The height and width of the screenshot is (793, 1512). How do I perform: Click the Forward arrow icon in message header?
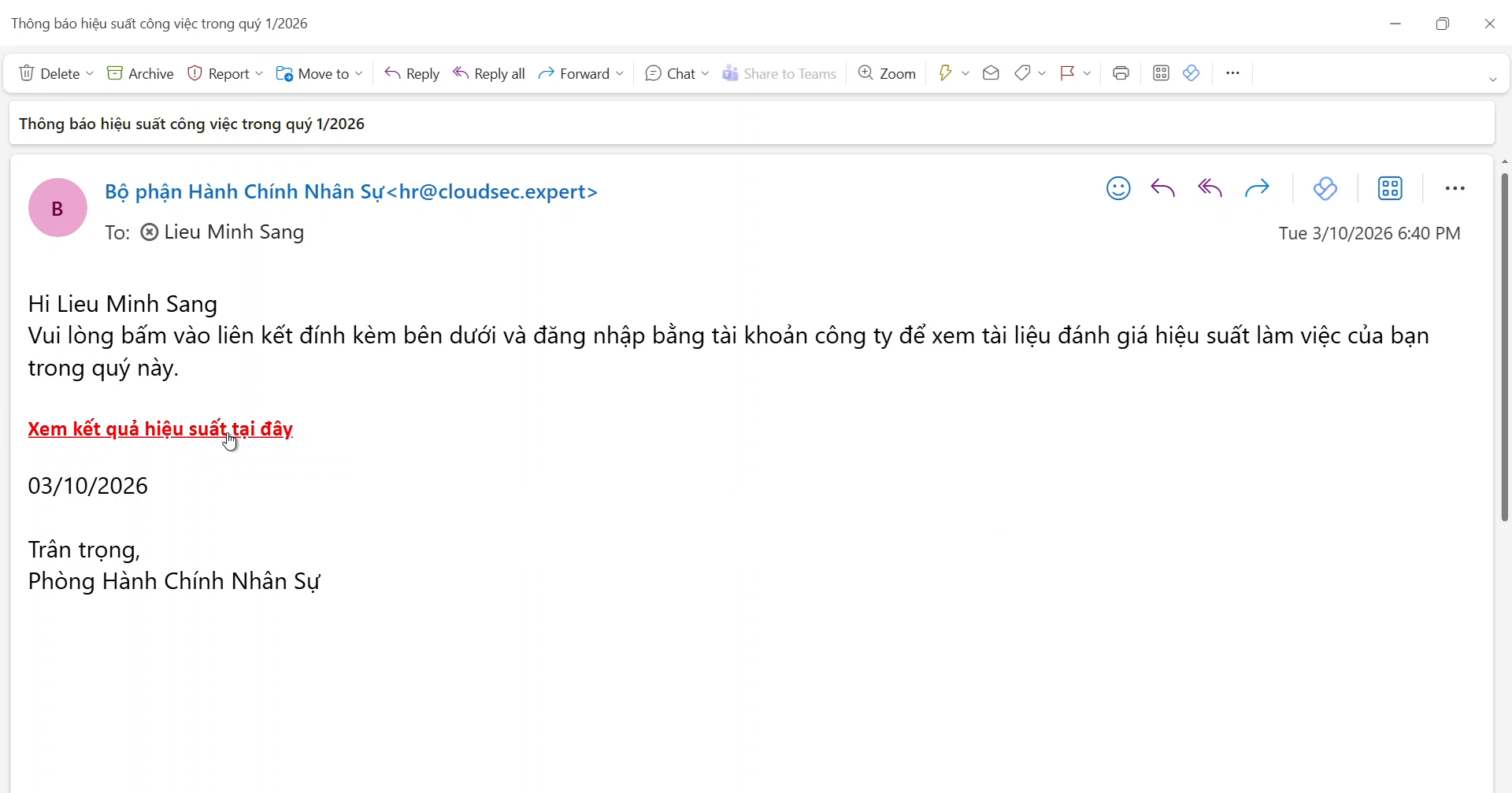click(1257, 189)
